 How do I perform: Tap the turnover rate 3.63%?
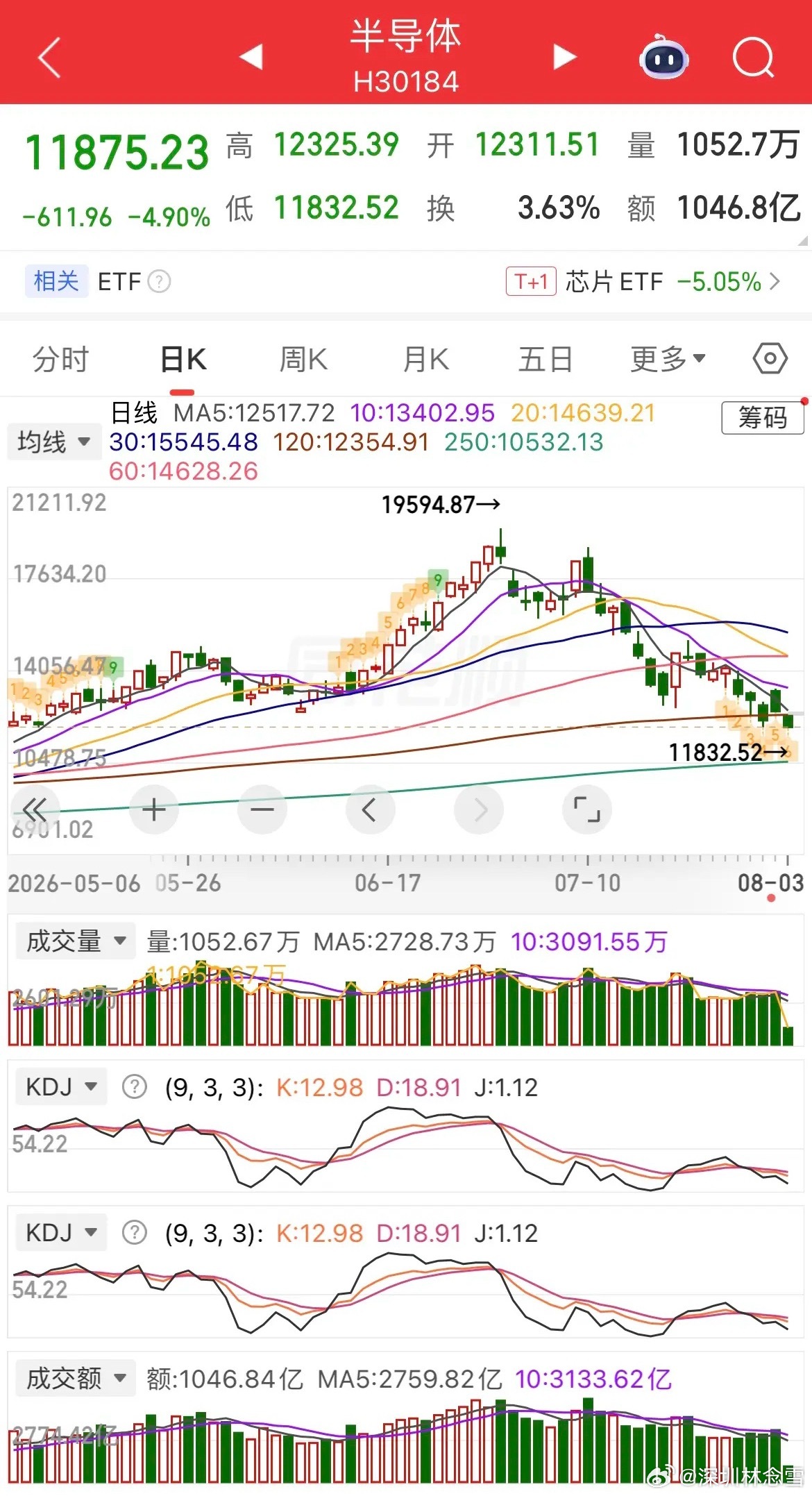click(559, 208)
